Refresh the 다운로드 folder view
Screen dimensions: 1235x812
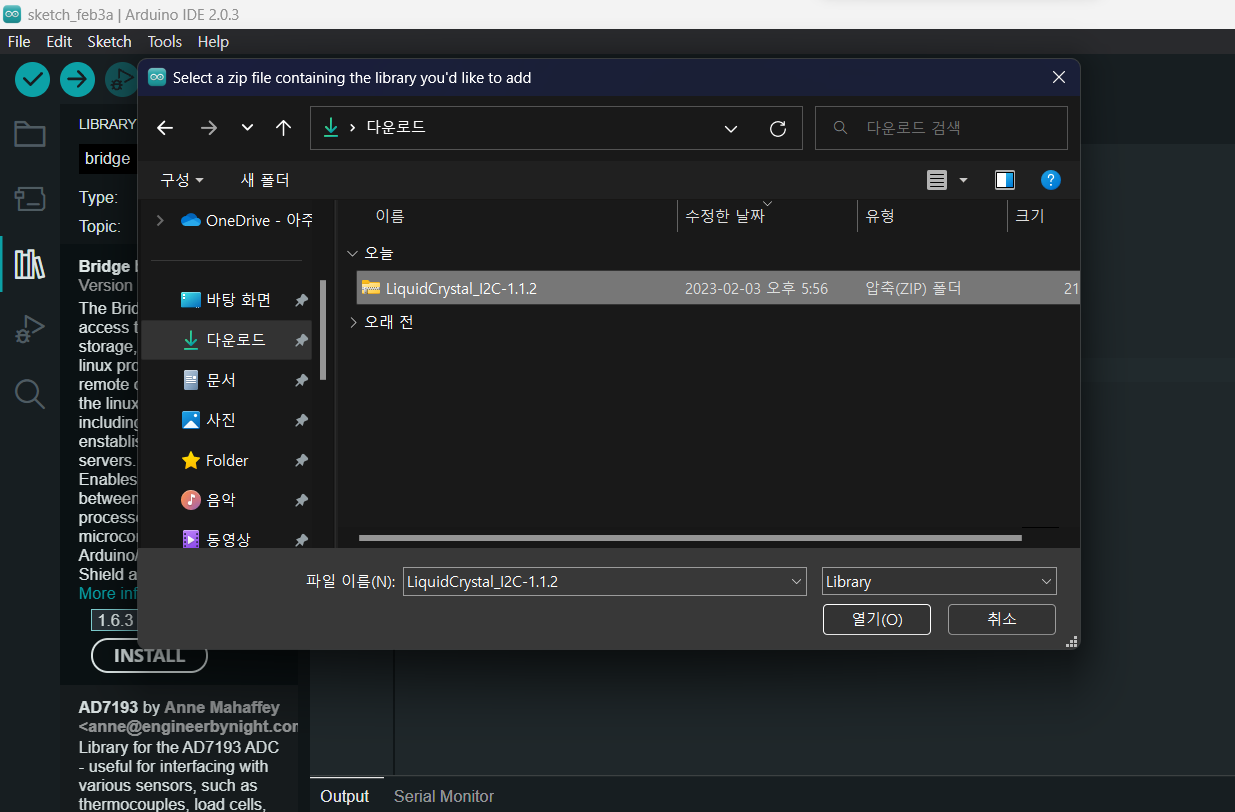tap(778, 128)
